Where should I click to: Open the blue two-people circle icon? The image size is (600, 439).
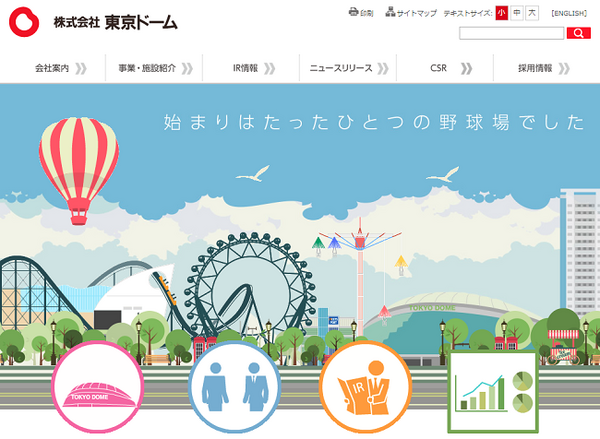(x=234, y=387)
